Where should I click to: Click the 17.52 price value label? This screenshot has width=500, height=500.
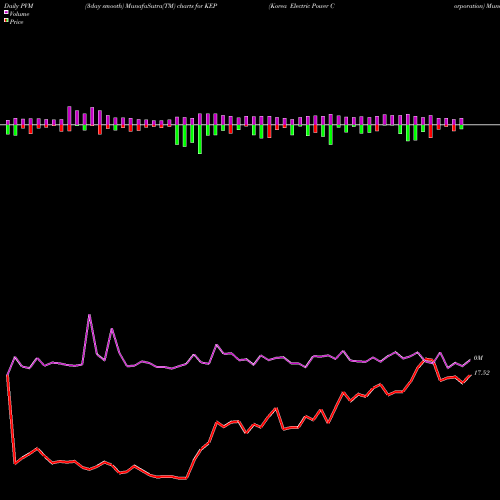(482, 373)
